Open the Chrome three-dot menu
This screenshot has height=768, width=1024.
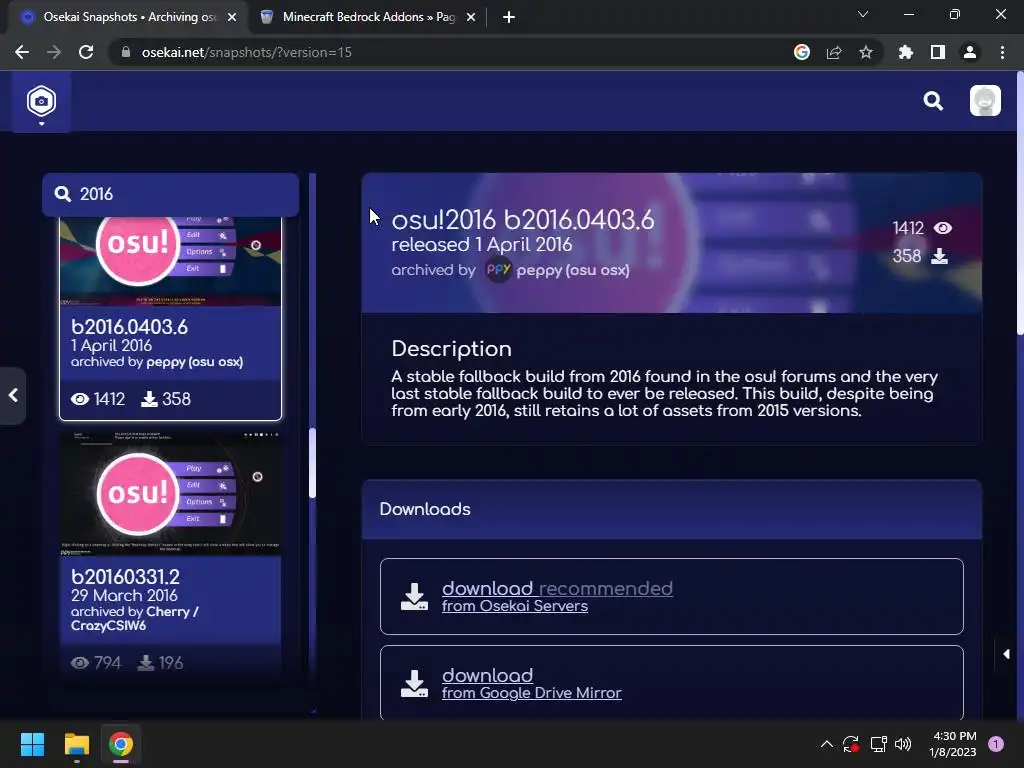[x=1002, y=52]
